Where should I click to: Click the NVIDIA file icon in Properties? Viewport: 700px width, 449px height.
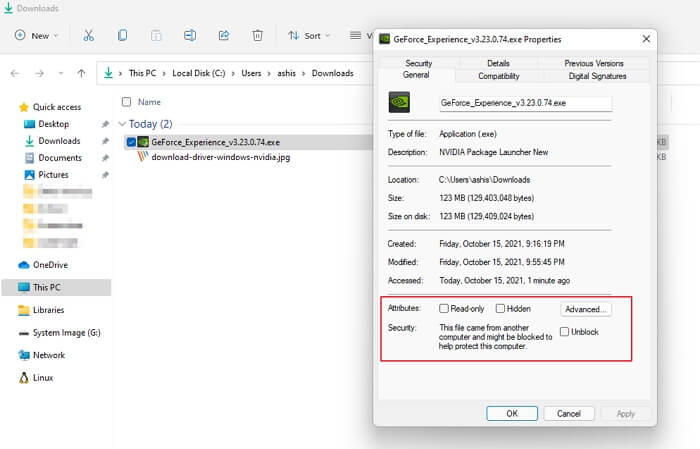(x=399, y=102)
